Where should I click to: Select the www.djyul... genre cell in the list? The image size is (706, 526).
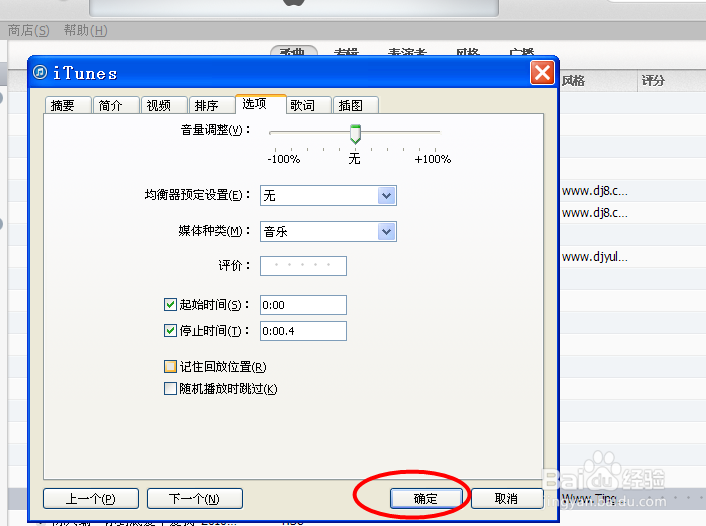(595, 257)
